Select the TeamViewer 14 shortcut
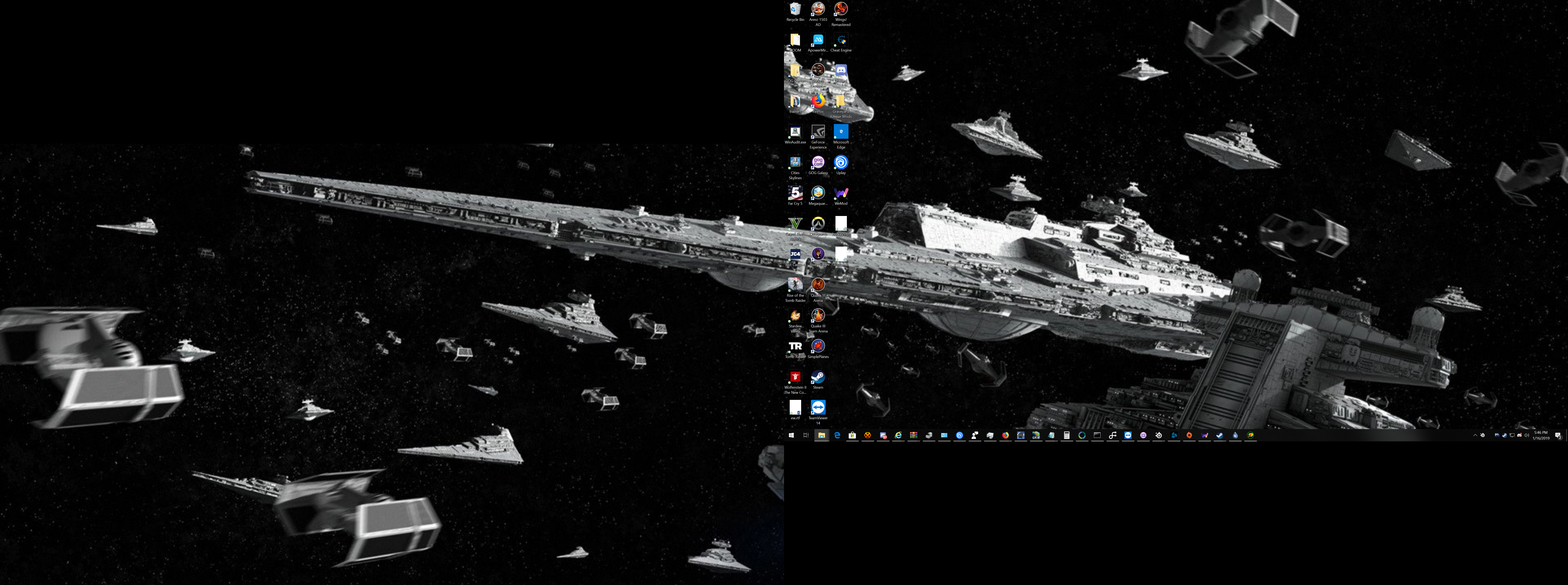The width and height of the screenshot is (1568, 585). [818, 413]
